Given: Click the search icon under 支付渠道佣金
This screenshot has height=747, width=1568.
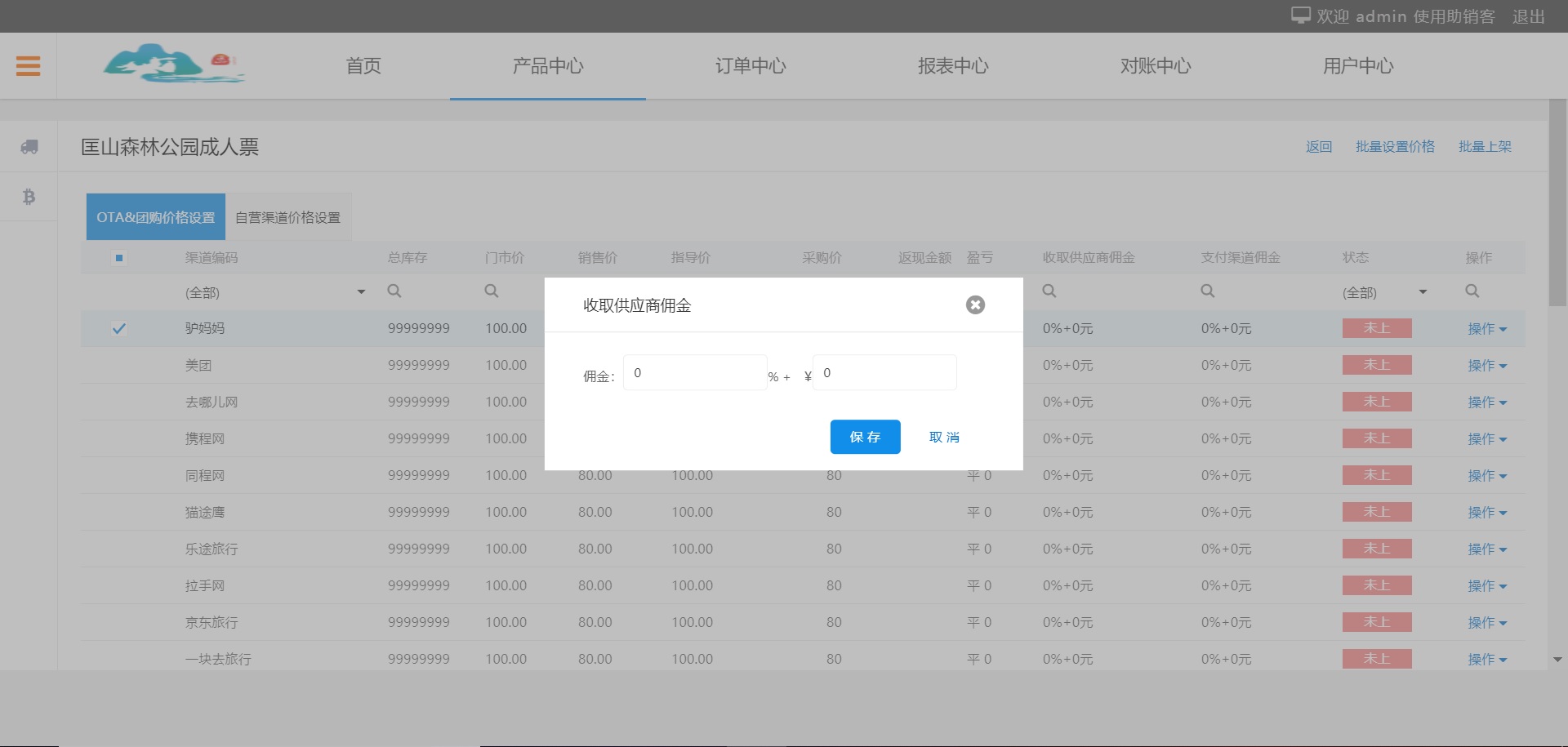Looking at the screenshot, I should (x=1208, y=291).
